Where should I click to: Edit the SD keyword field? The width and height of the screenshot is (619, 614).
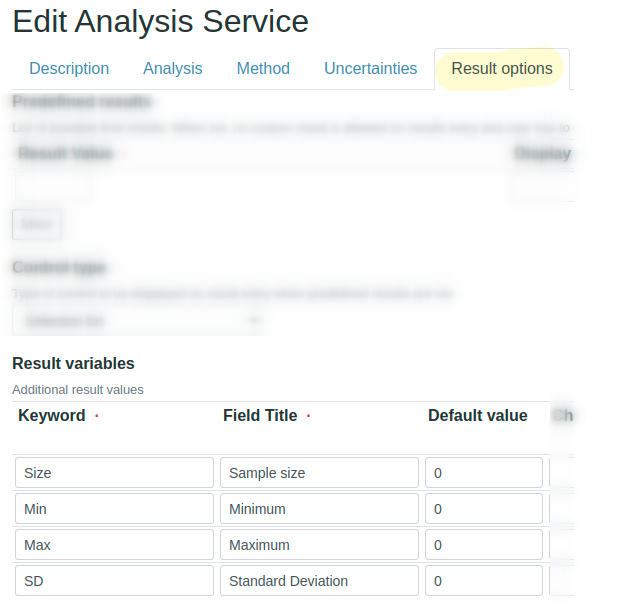115,581
